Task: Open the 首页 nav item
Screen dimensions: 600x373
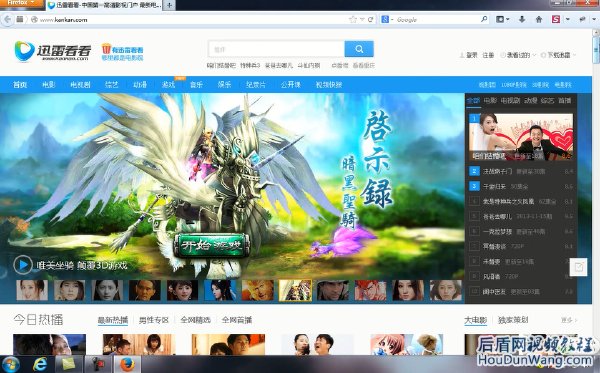Action: [20, 85]
